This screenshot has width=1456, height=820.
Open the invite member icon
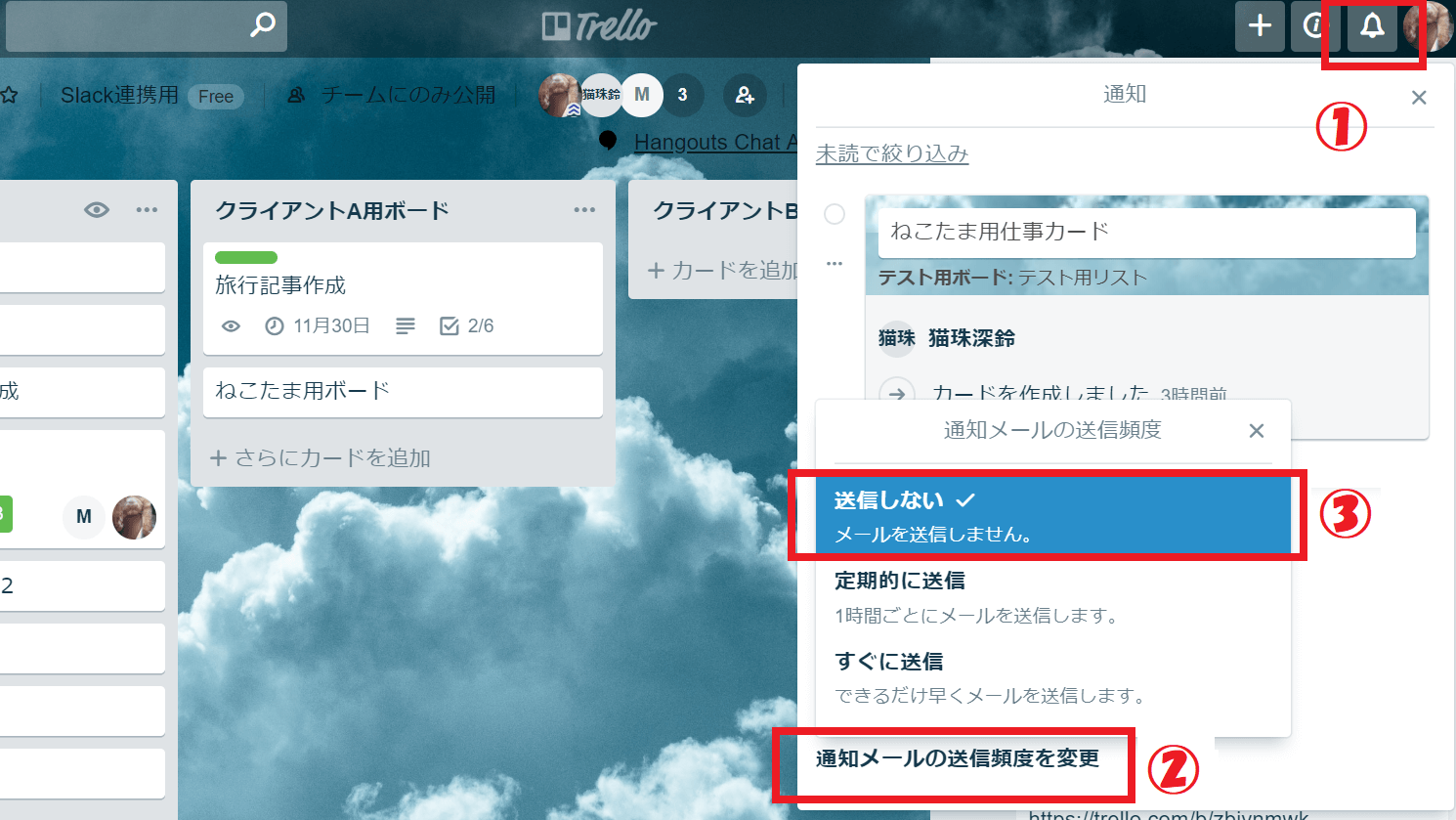coord(745,95)
